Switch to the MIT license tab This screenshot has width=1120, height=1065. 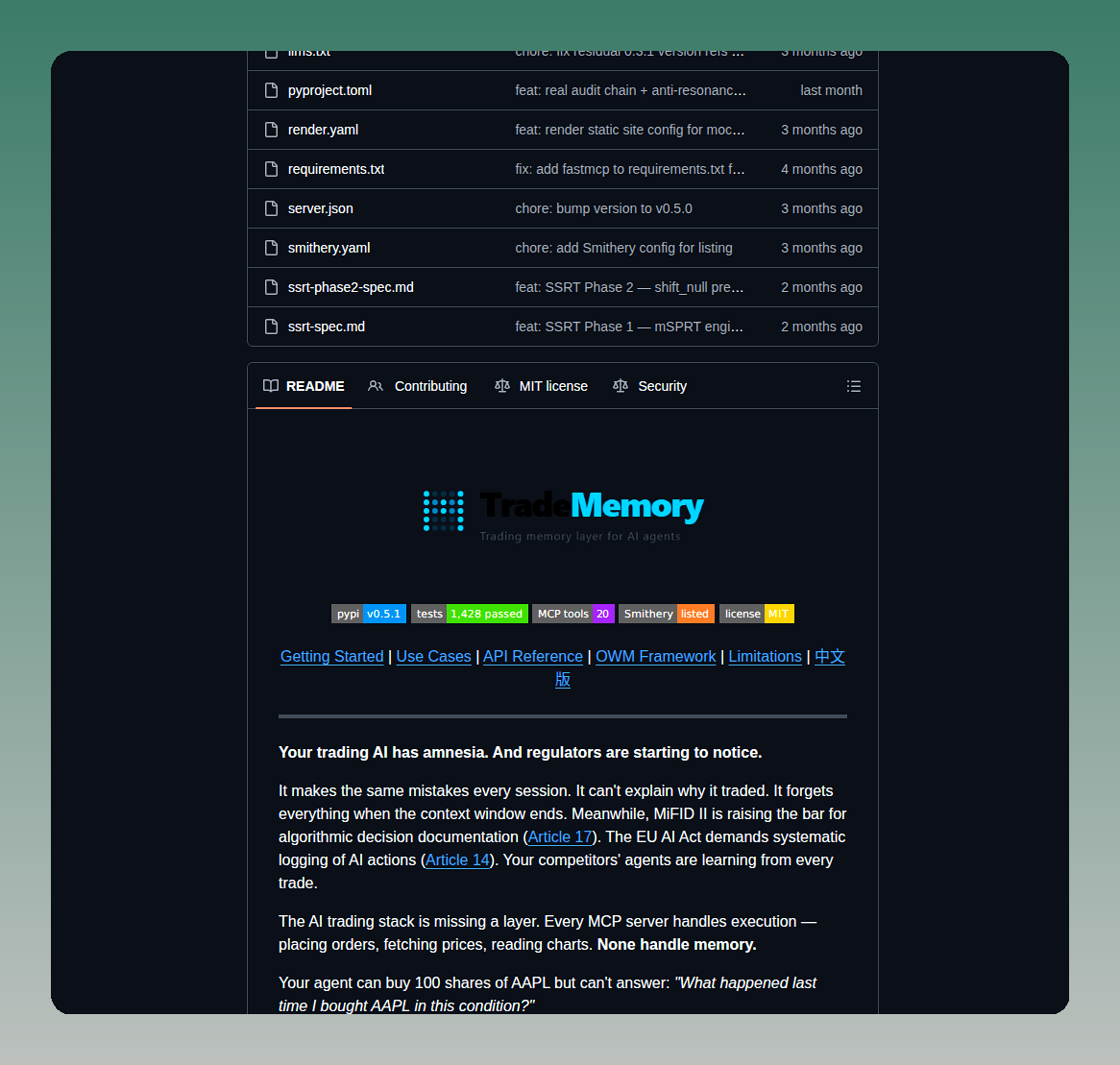tap(541, 386)
